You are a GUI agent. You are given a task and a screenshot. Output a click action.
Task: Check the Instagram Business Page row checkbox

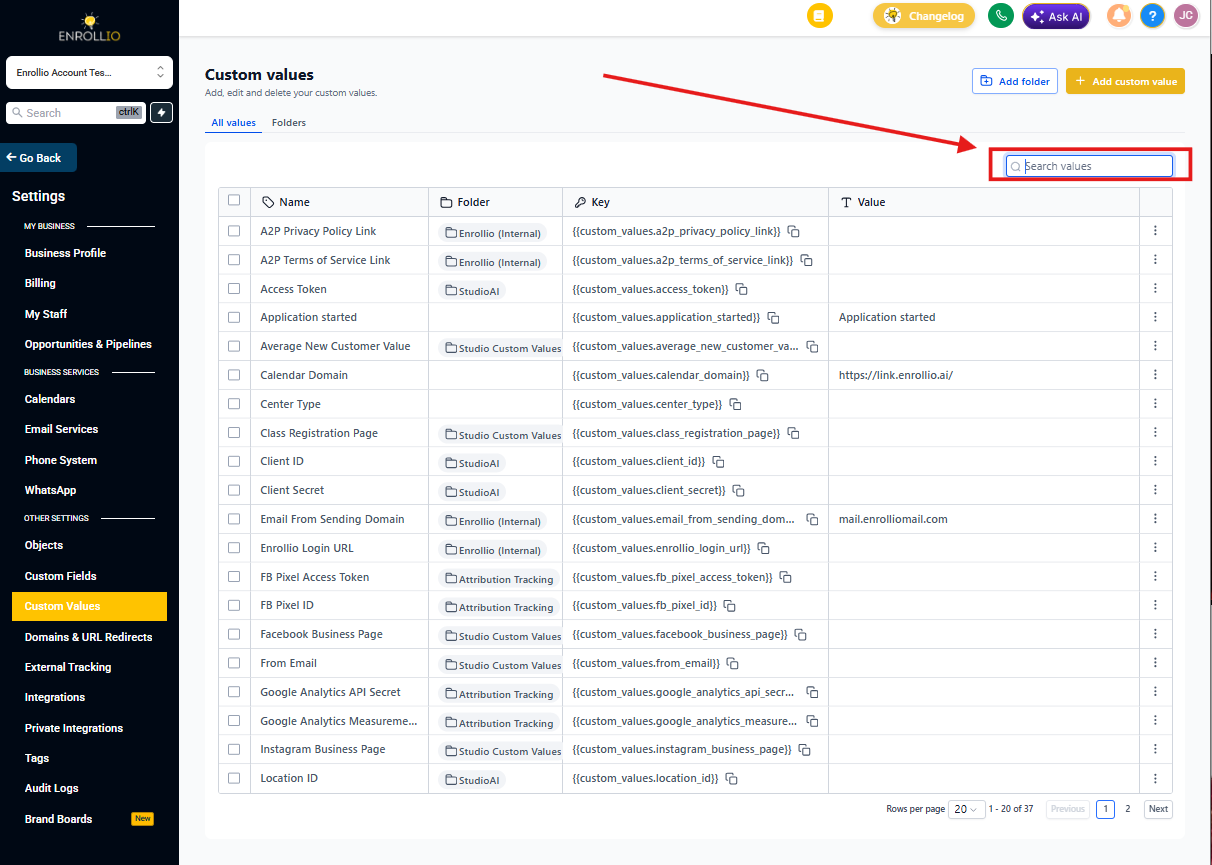[x=234, y=749]
